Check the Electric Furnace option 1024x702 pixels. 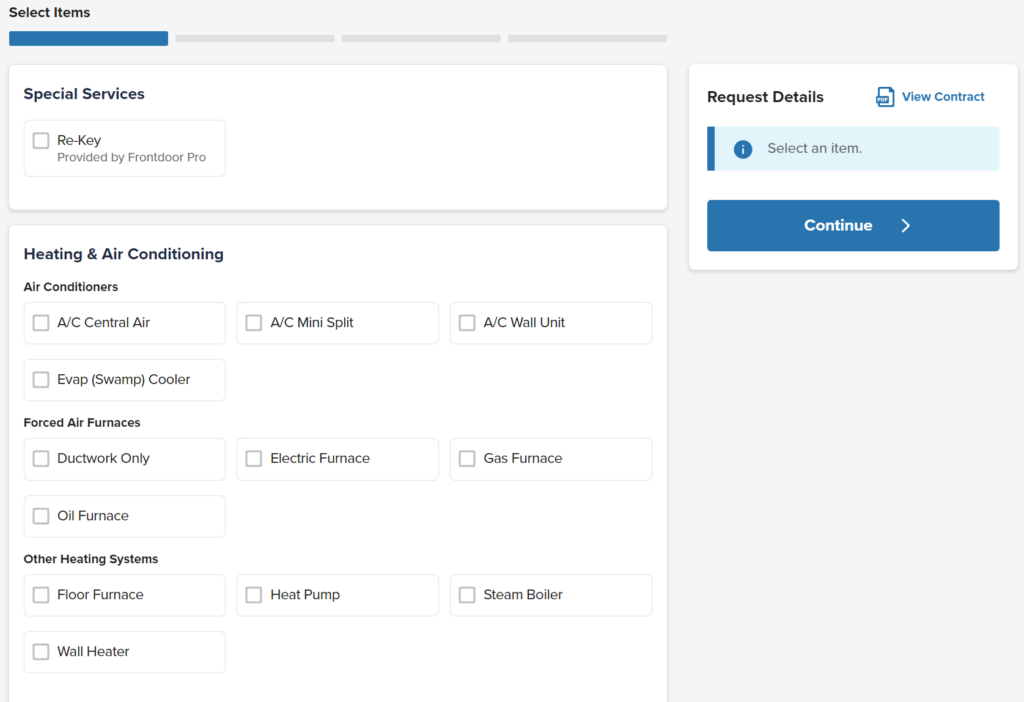point(253,458)
